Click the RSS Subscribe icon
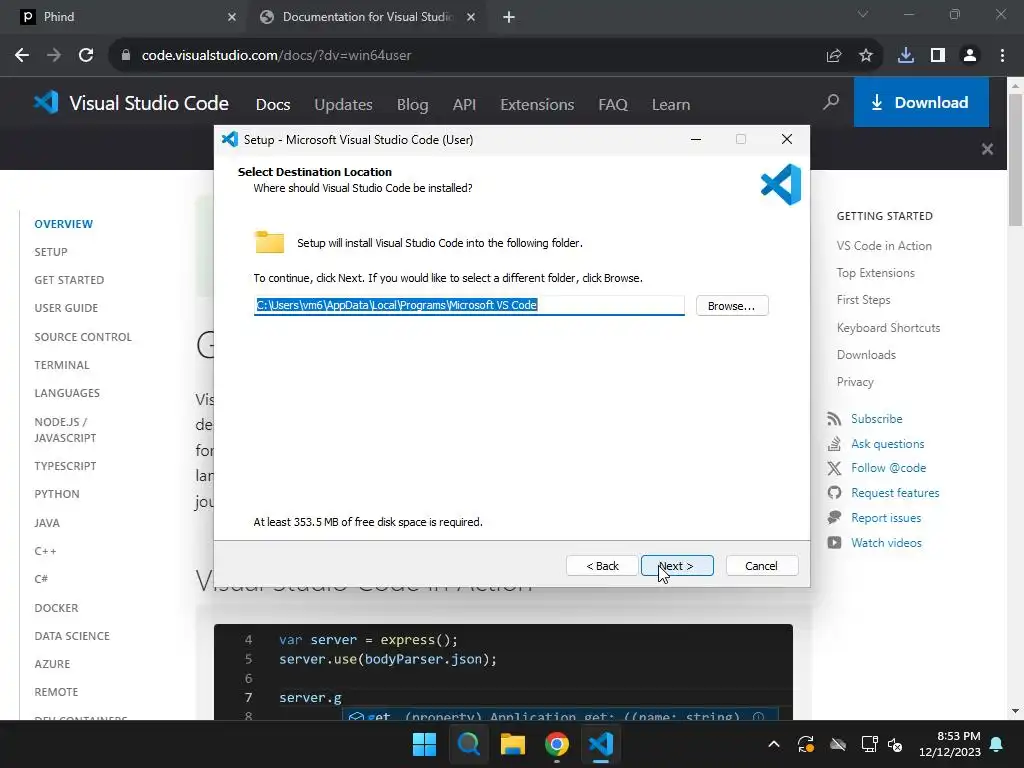Viewport: 1024px width, 768px height. pyautogui.click(x=834, y=419)
